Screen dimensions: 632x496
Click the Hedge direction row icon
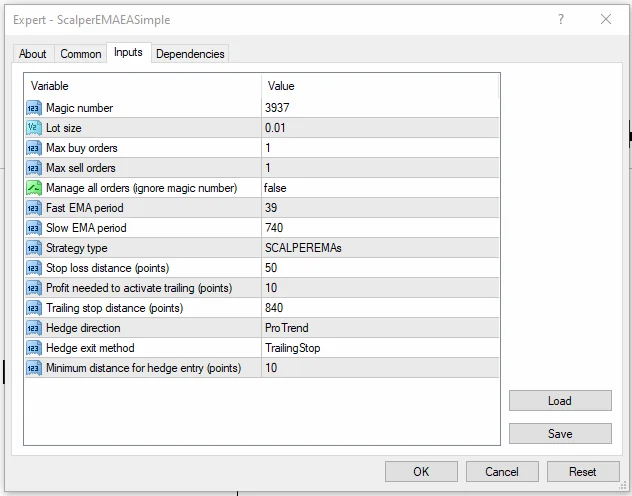34,328
